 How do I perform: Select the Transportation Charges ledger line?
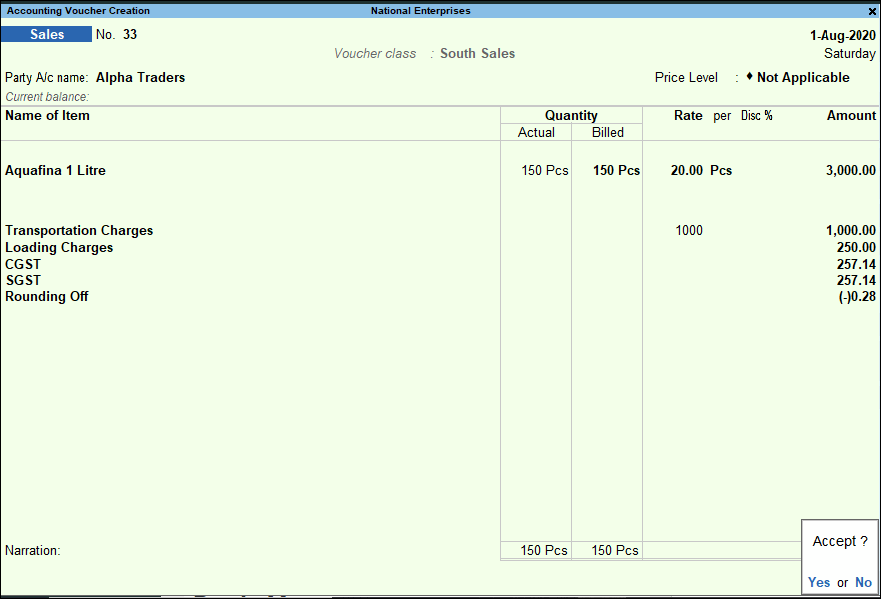pos(79,230)
